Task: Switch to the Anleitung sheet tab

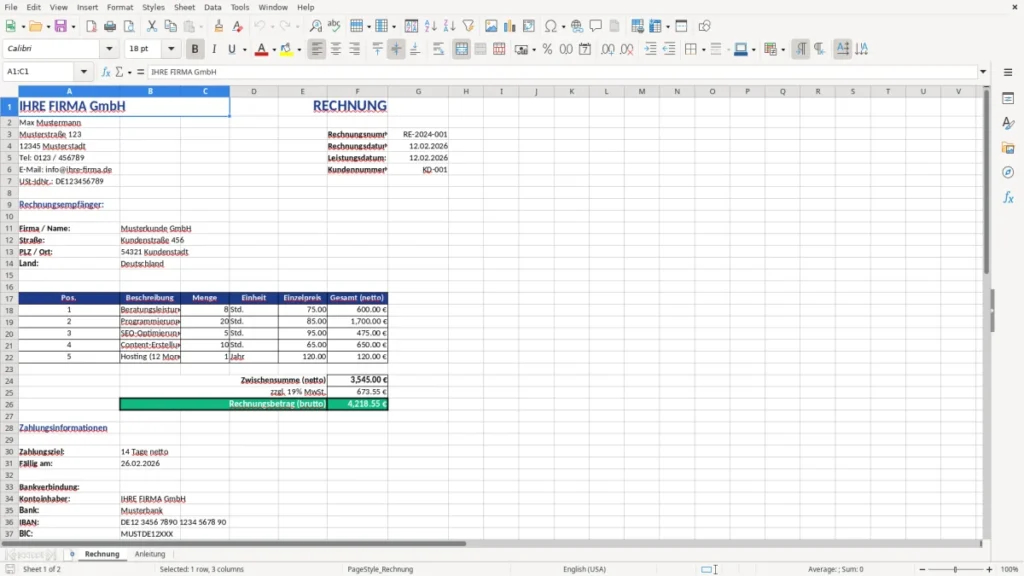Action: (150, 554)
